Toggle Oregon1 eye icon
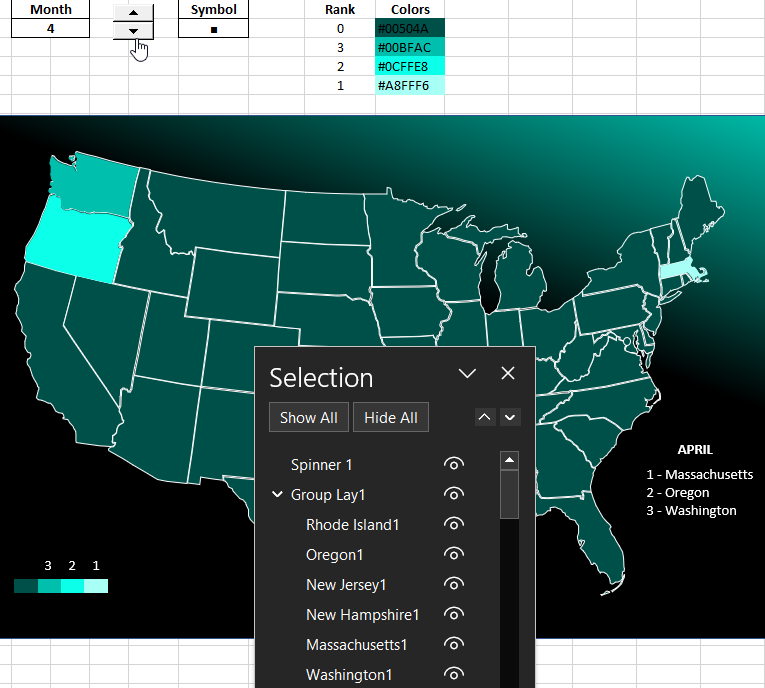 454,554
